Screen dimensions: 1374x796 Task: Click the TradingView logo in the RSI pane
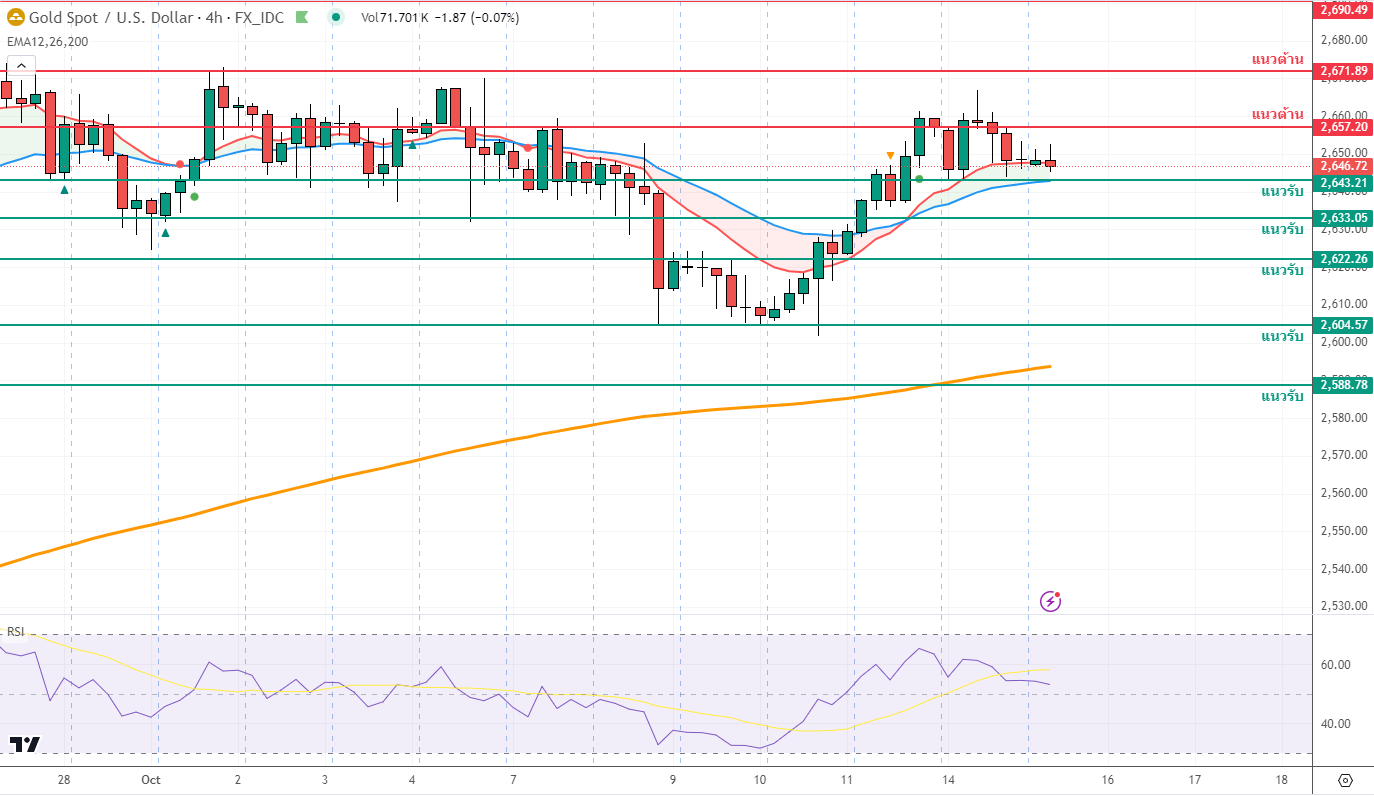click(x=25, y=744)
